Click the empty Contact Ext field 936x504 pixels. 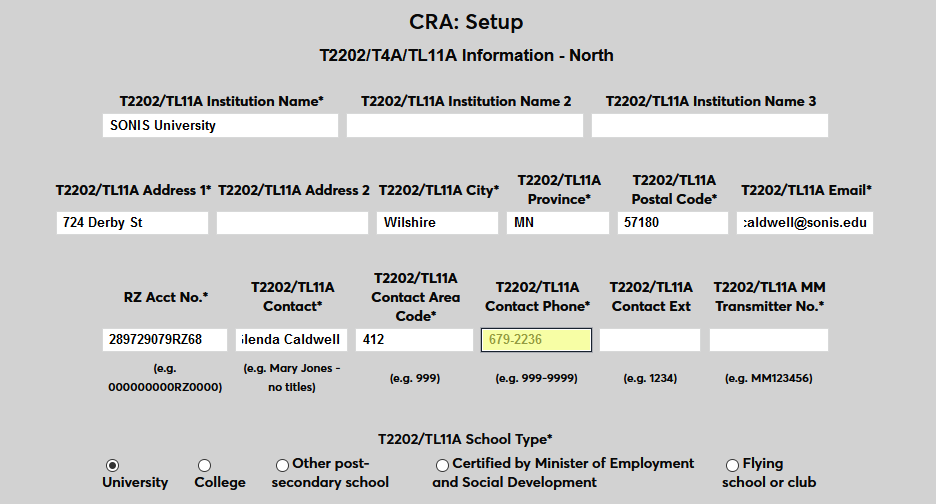click(x=650, y=340)
